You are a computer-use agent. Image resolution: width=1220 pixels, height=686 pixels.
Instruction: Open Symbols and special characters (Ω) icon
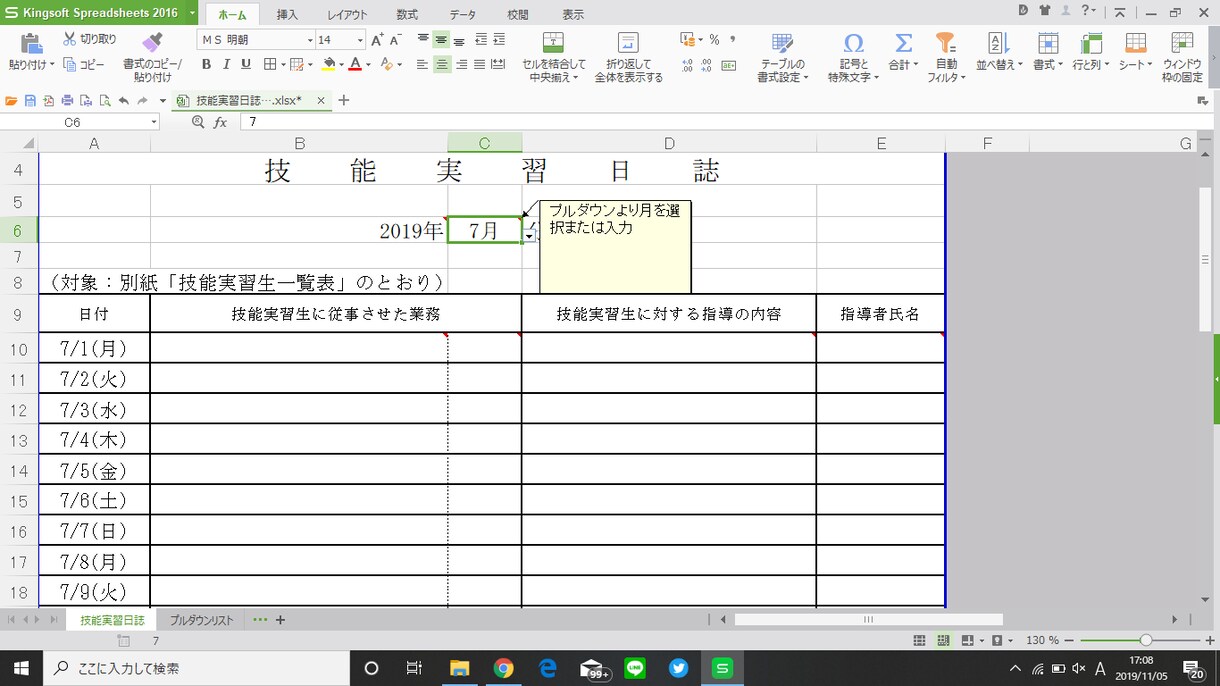coord(853,43)
